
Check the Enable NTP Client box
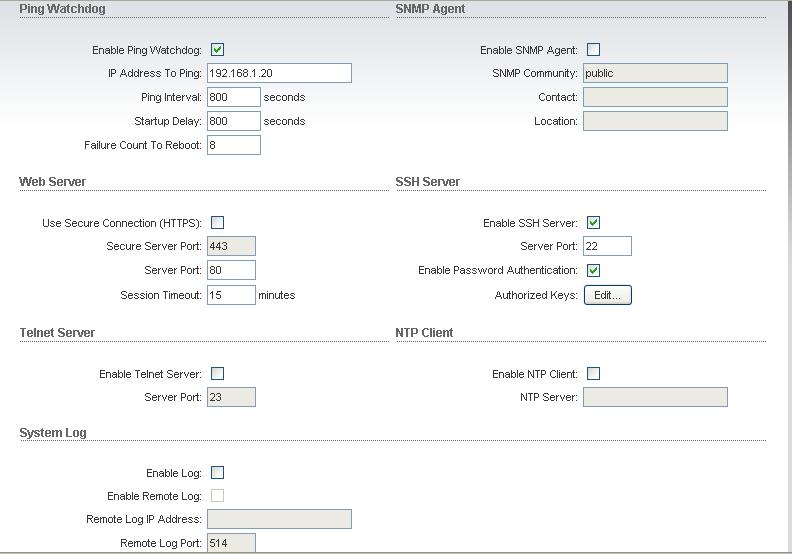pos(594,374)
